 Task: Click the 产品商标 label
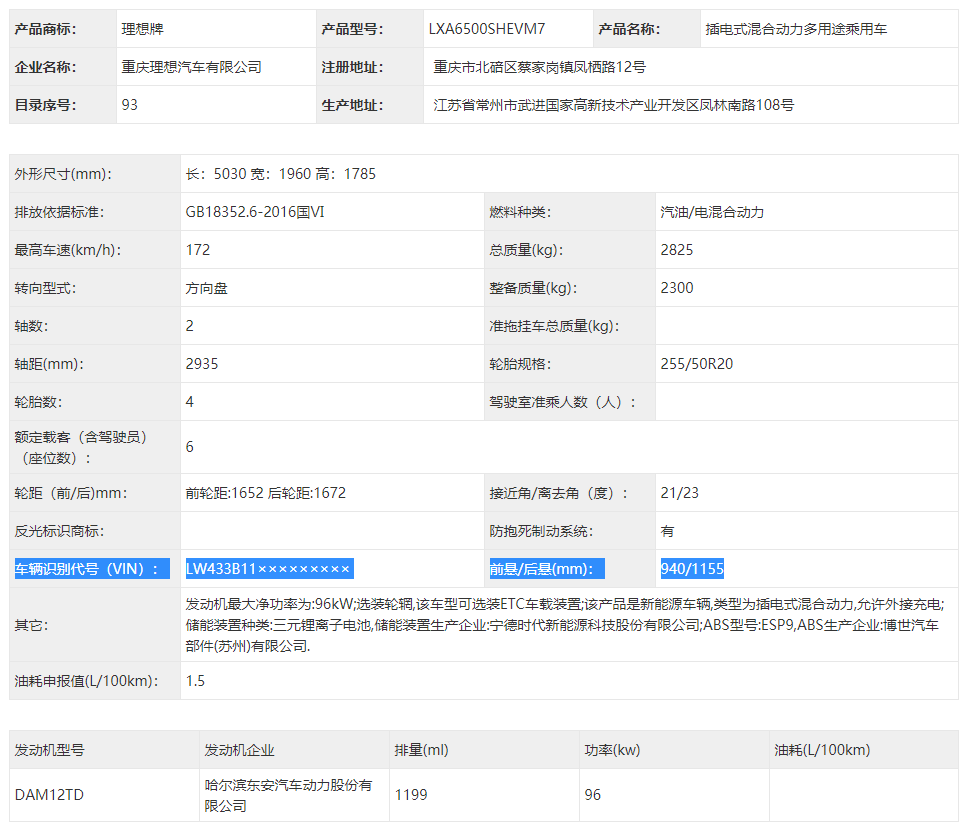46,29
